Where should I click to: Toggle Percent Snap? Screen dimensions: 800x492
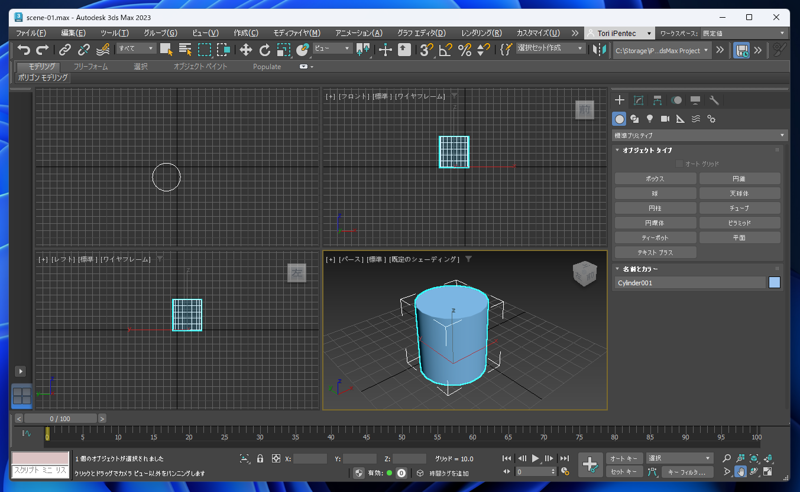[464, 50]
